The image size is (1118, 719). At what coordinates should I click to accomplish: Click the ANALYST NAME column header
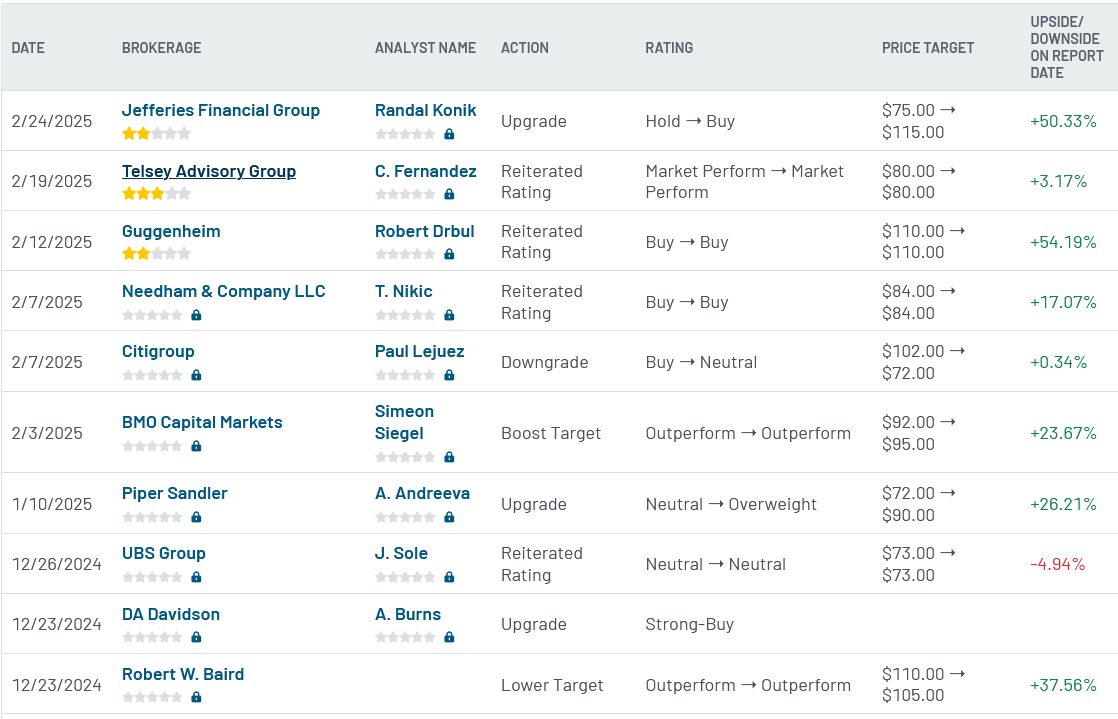(x=426, y=48)
